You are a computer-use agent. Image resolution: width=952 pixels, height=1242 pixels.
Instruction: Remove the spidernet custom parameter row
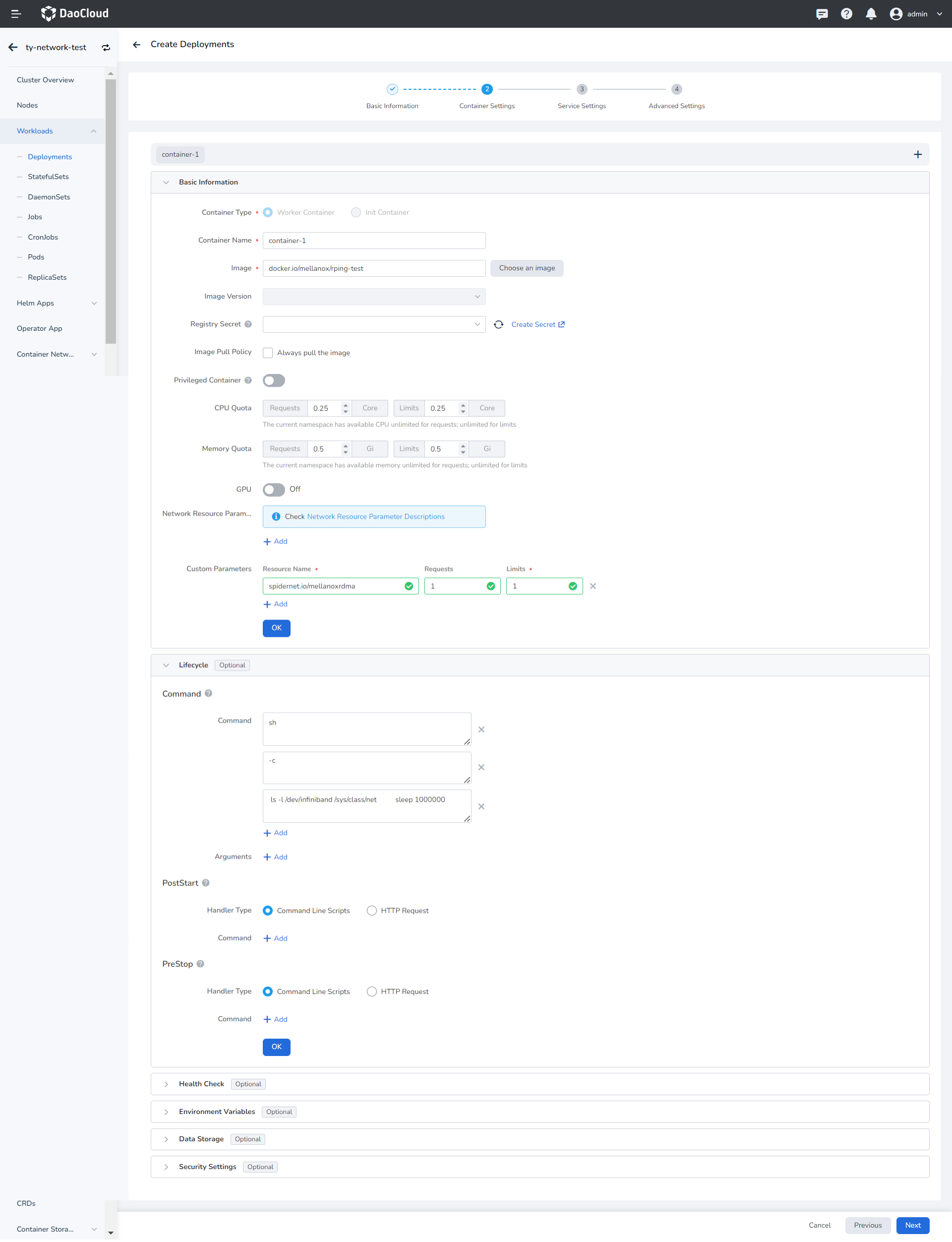[x=593, y=586]
